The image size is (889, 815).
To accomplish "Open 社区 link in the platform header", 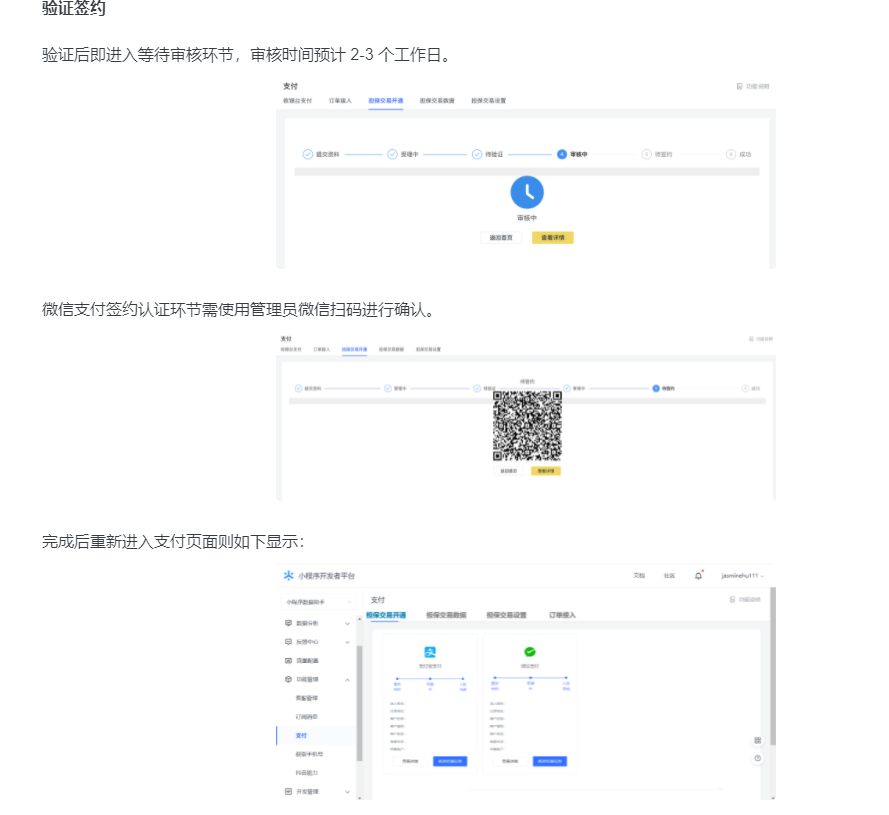I will [670, 576].
